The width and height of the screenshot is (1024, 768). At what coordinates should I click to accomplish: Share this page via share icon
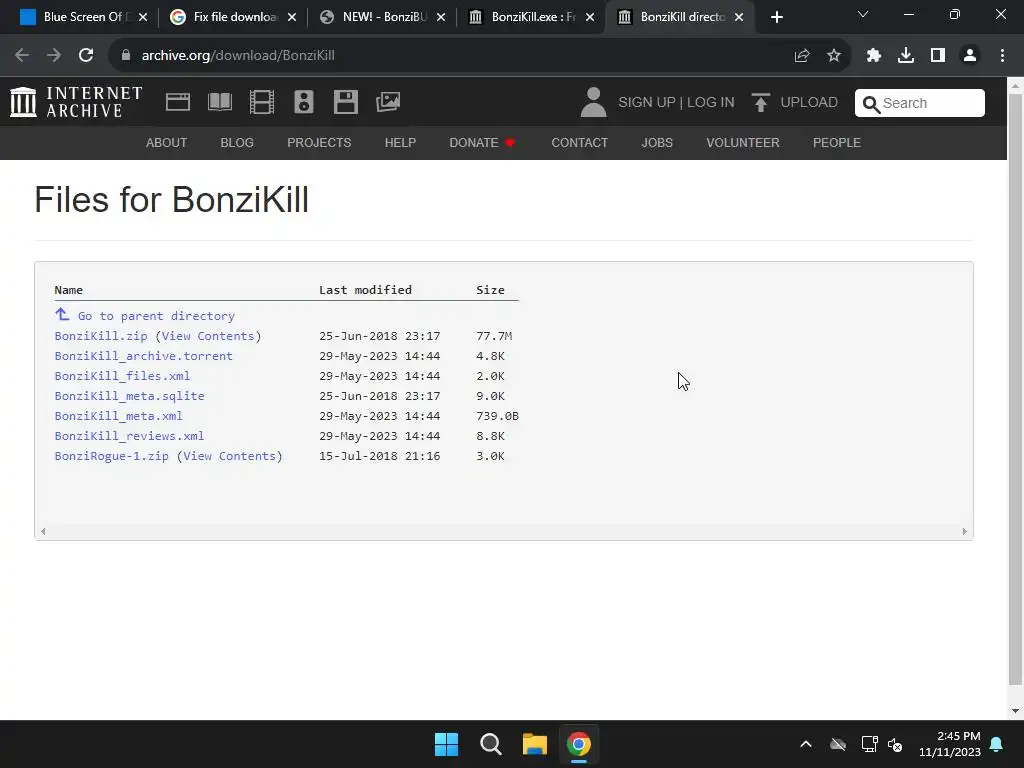(802, 56)
